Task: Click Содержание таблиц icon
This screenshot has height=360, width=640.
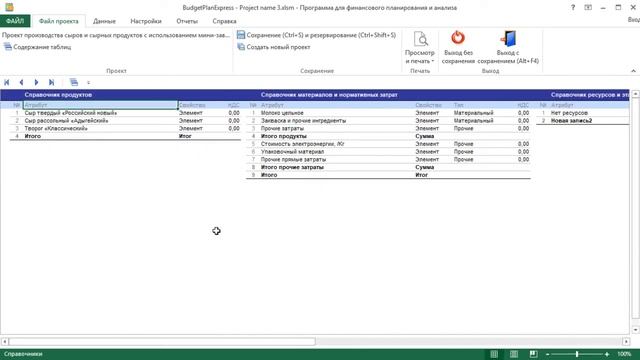Action: (8, 47)
